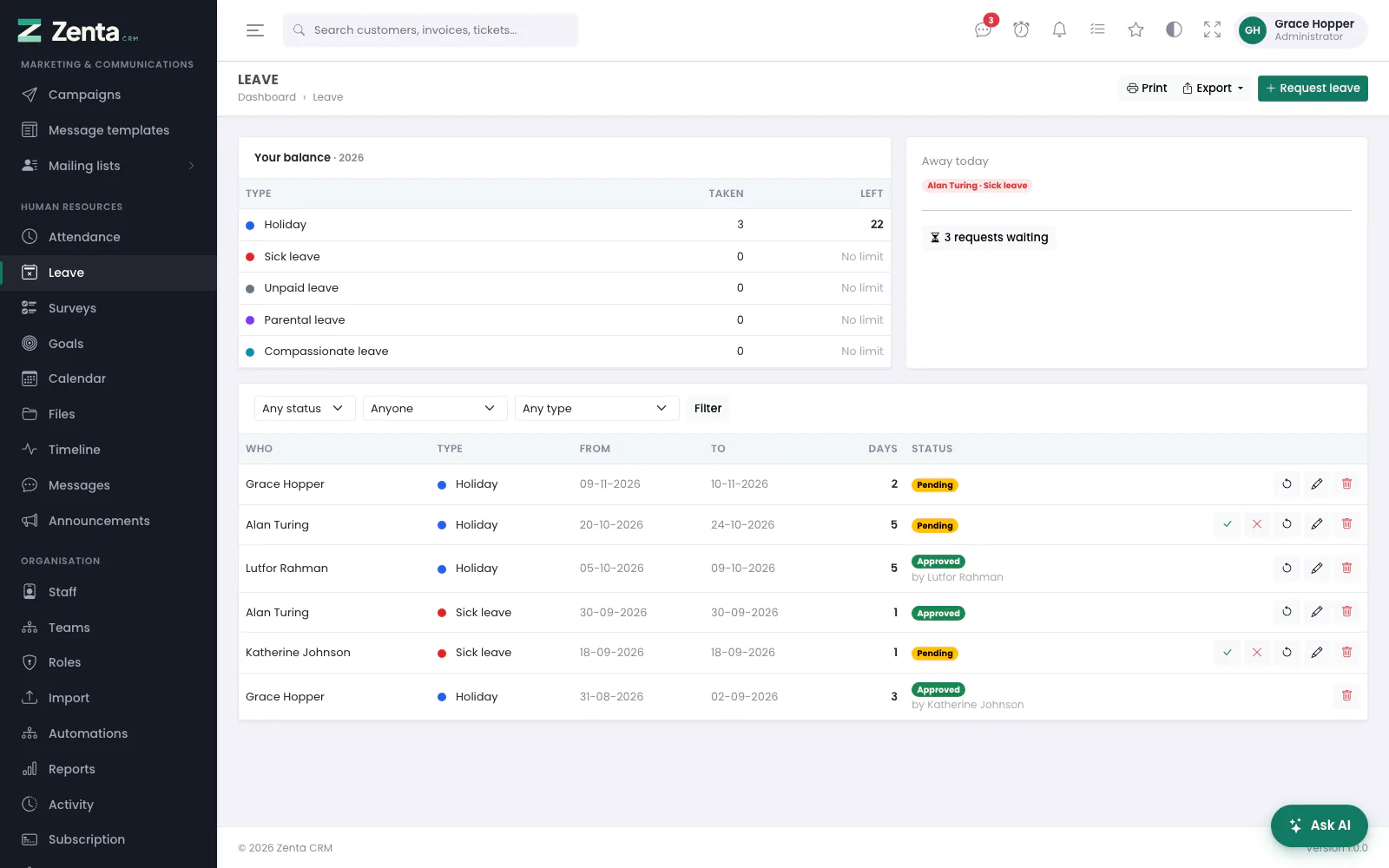Open the chat messages icon with badge
This screenshot has height=868, width=1389.
983,30
